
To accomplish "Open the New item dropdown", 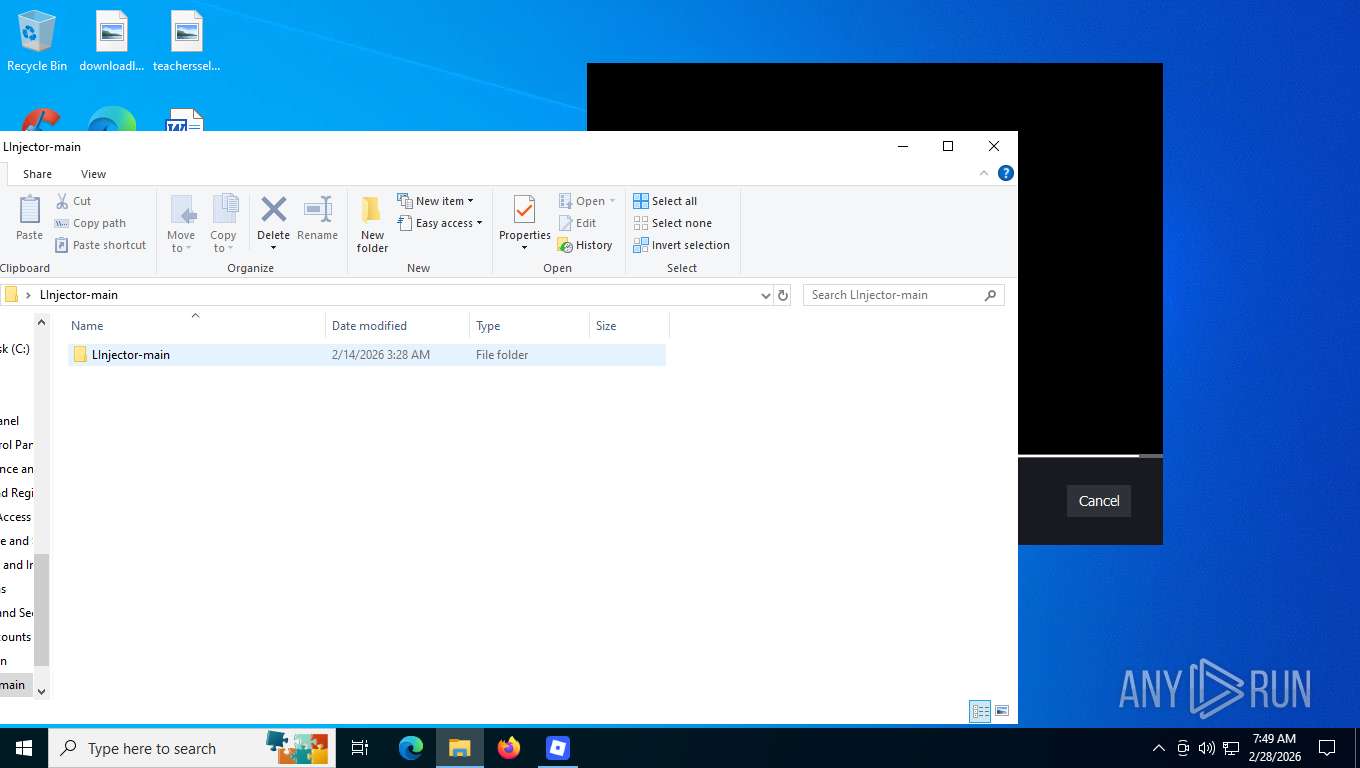I will coord(436,201).
